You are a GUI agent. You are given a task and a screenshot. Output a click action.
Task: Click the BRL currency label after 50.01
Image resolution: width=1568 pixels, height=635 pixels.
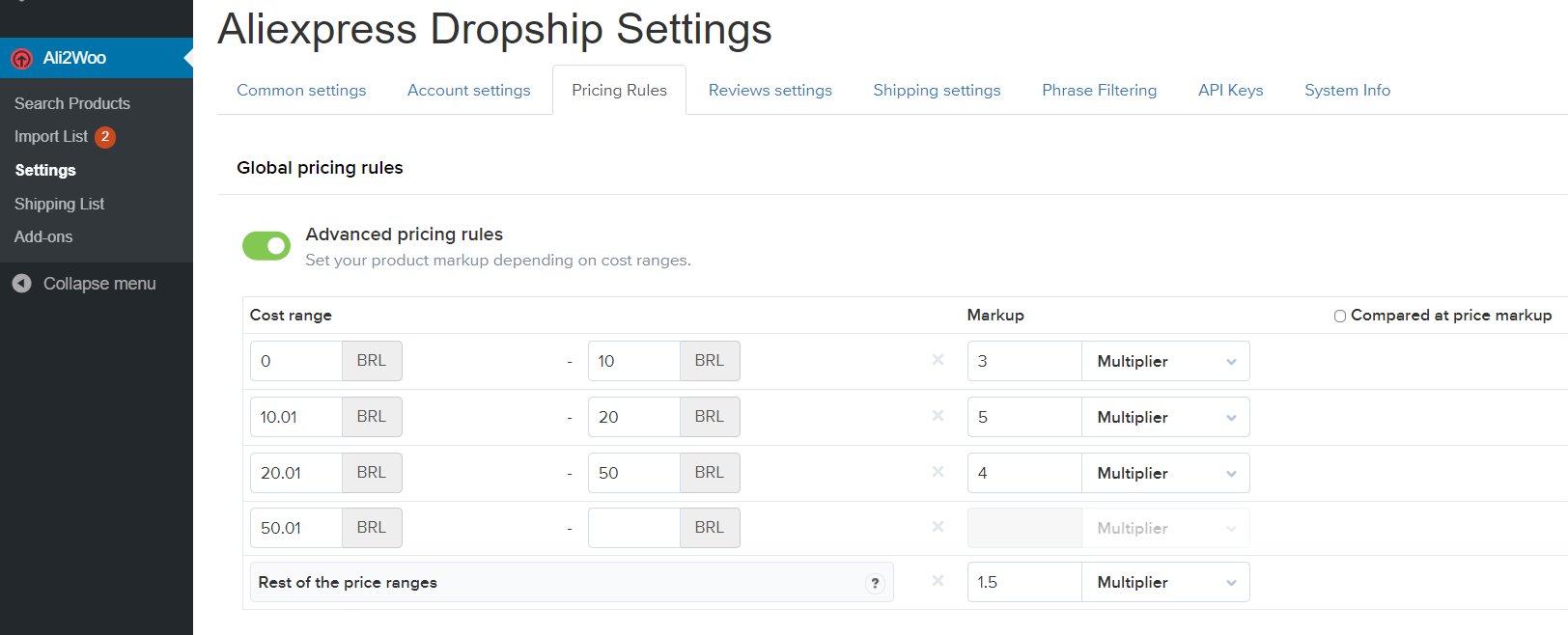pos(372,528)
